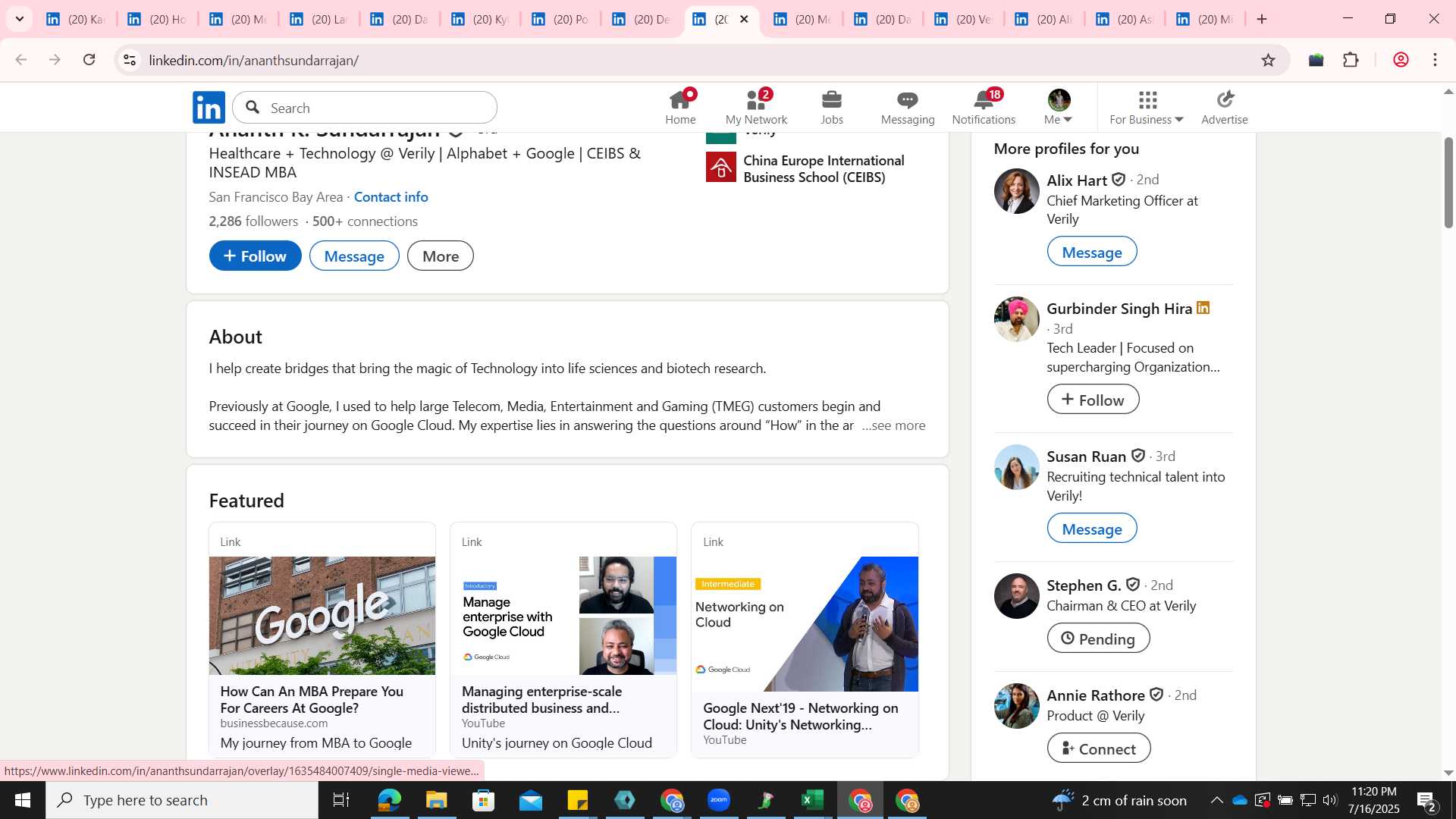Message Alix Hart

pos(1092,252)
